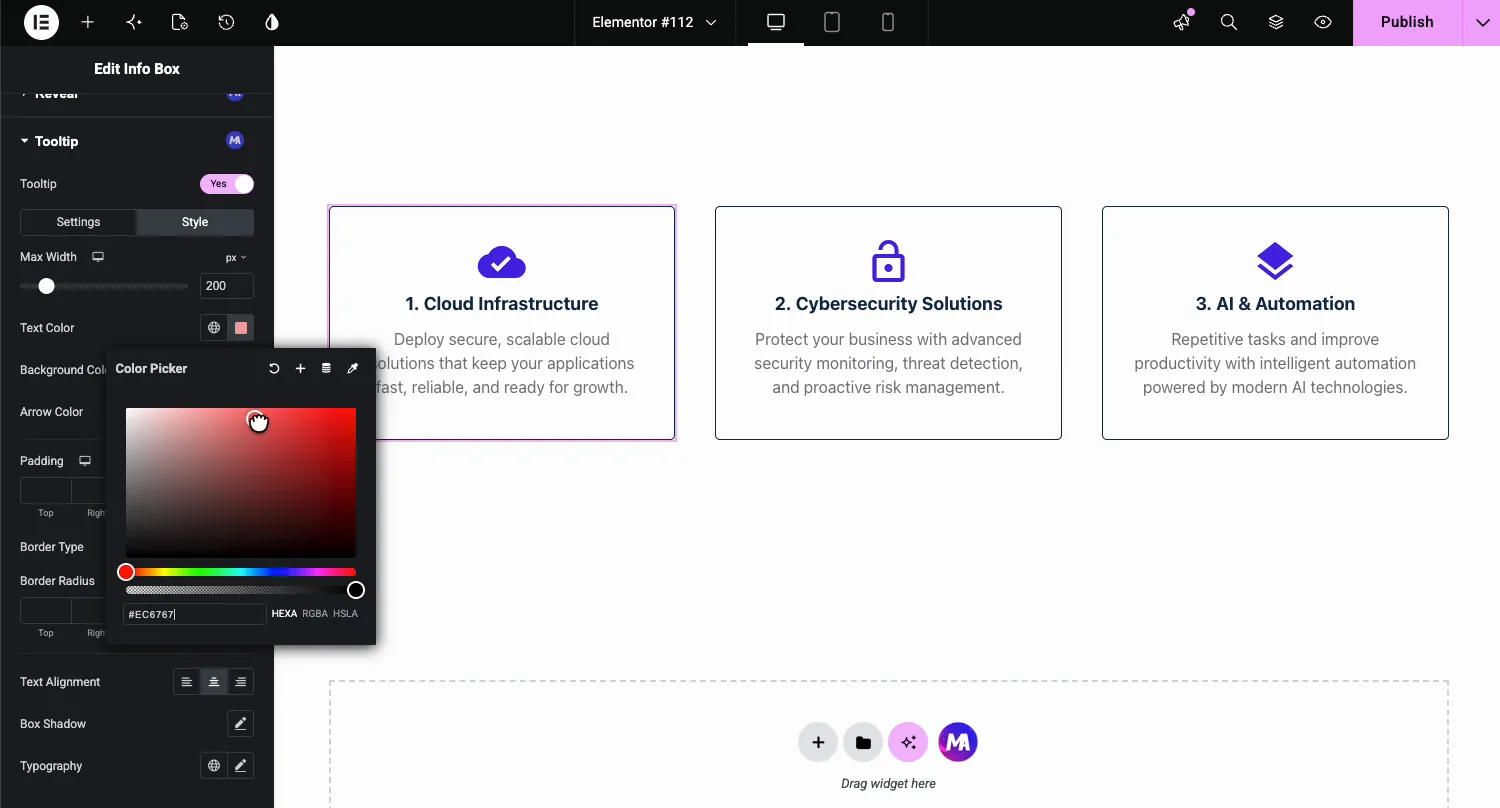This screenshot has width=1500, height=808.
Task: Reset color with the Color Picker undo icon
Action: (x=274, y=369)
